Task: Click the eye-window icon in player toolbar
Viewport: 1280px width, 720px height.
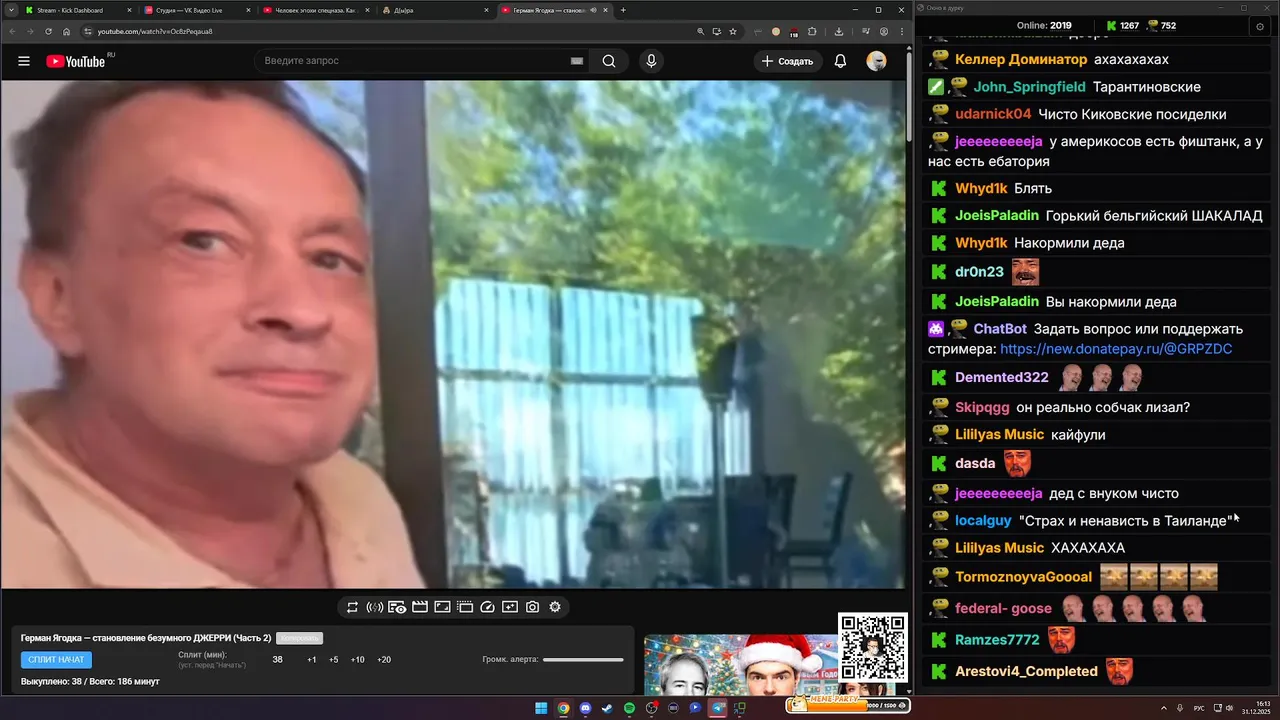Action: (x=397, y=607)
